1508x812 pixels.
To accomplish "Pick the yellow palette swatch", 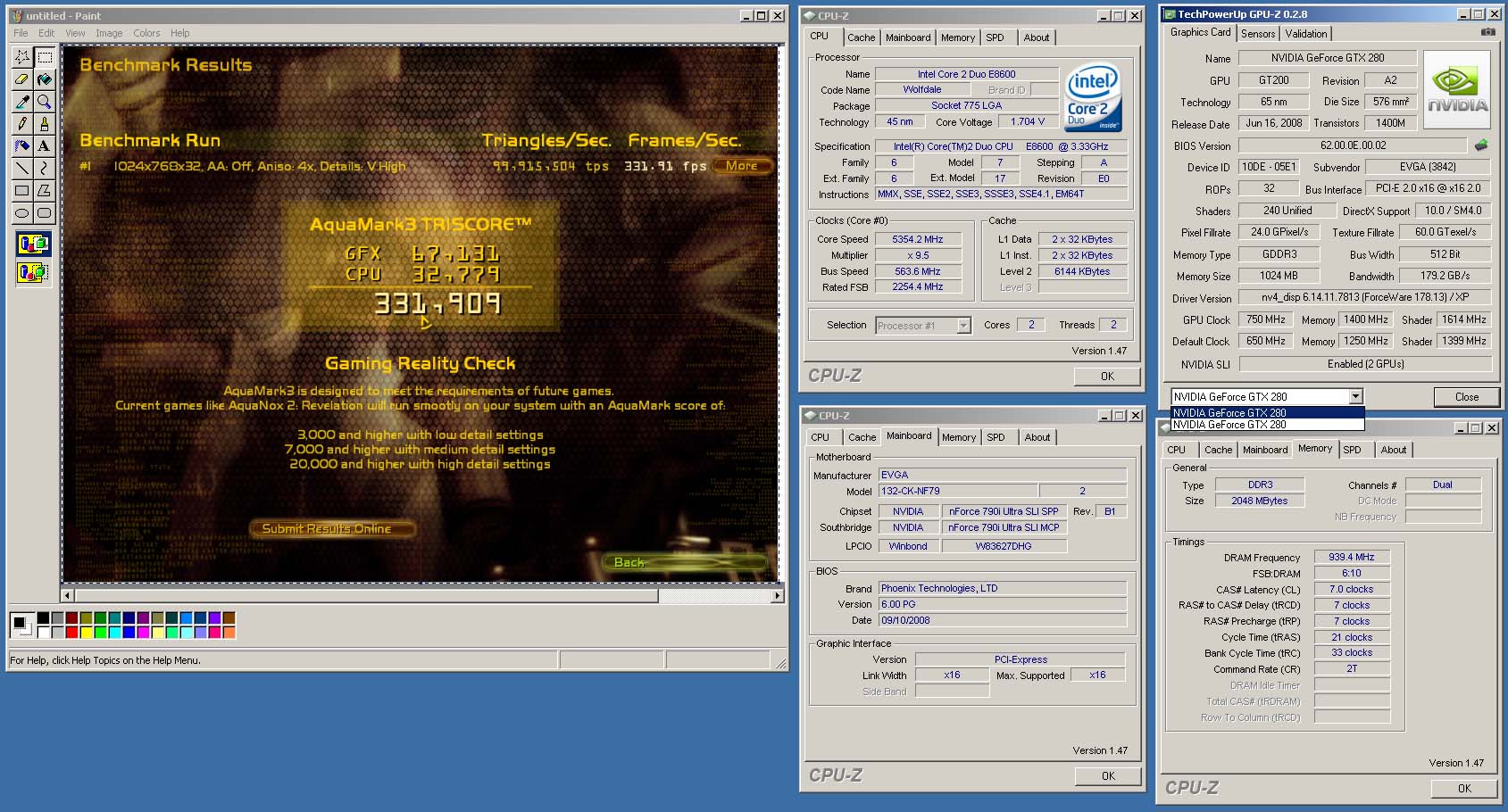I will 86,632.
